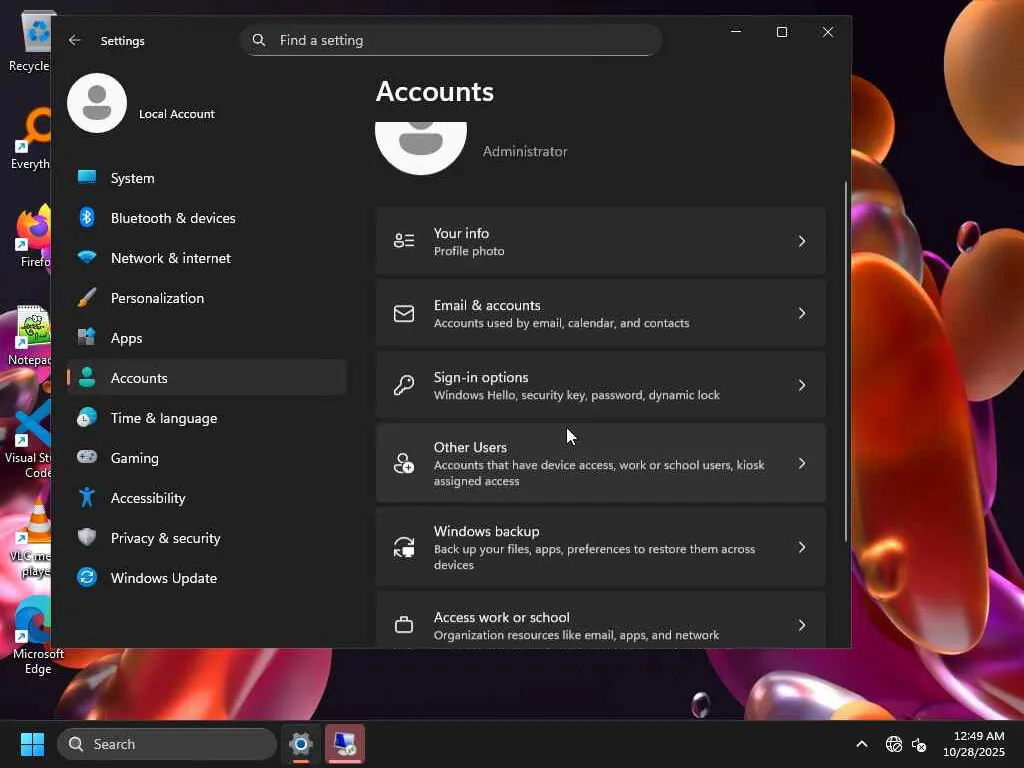Open Your info profile photo page
This screenshot has width=1024, height=768.
(x=601, y=241)
